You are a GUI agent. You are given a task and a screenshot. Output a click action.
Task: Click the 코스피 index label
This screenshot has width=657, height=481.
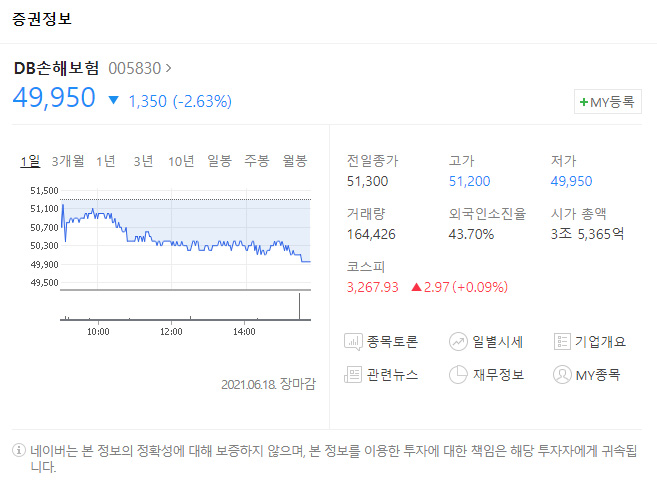[x=366, y=267]
